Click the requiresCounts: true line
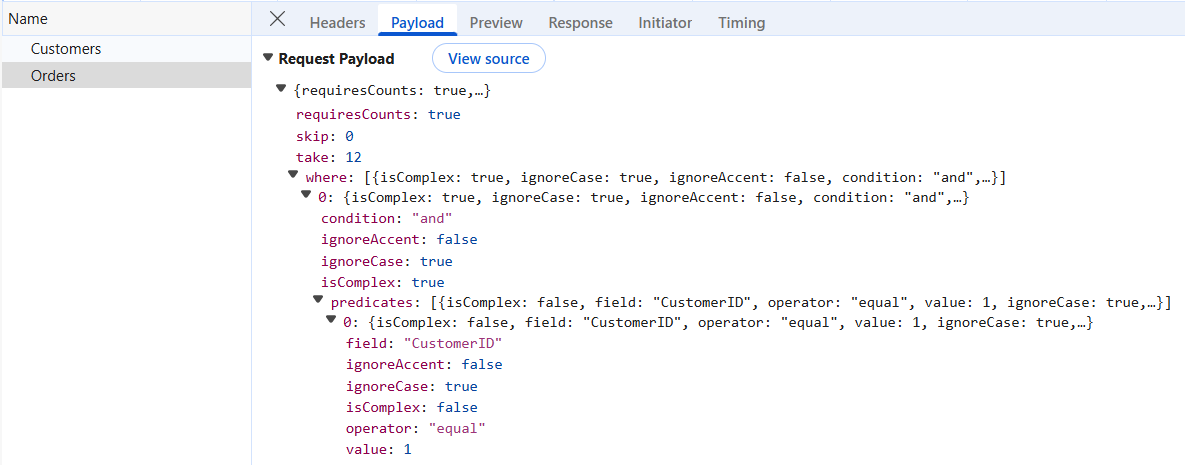This screenshot has height=465, width=1185. (378, 115)
